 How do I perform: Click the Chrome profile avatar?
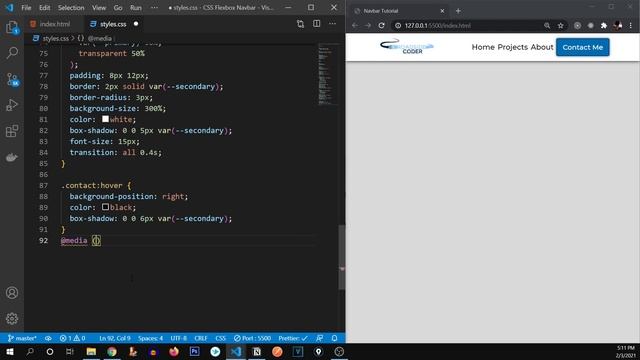(x=618, y=25)
